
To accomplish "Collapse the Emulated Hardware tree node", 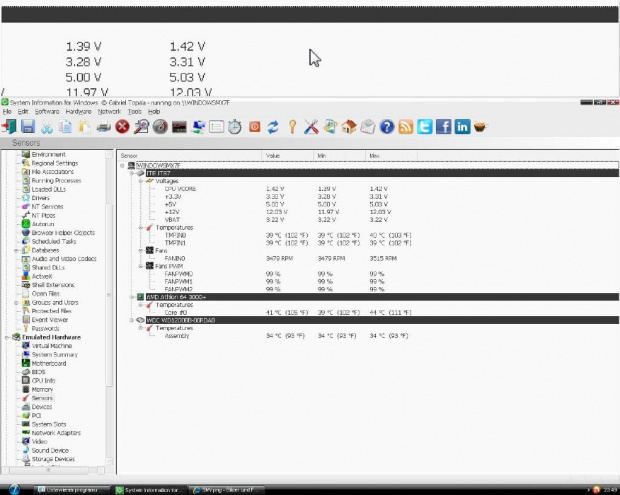I will coord(7,337).
